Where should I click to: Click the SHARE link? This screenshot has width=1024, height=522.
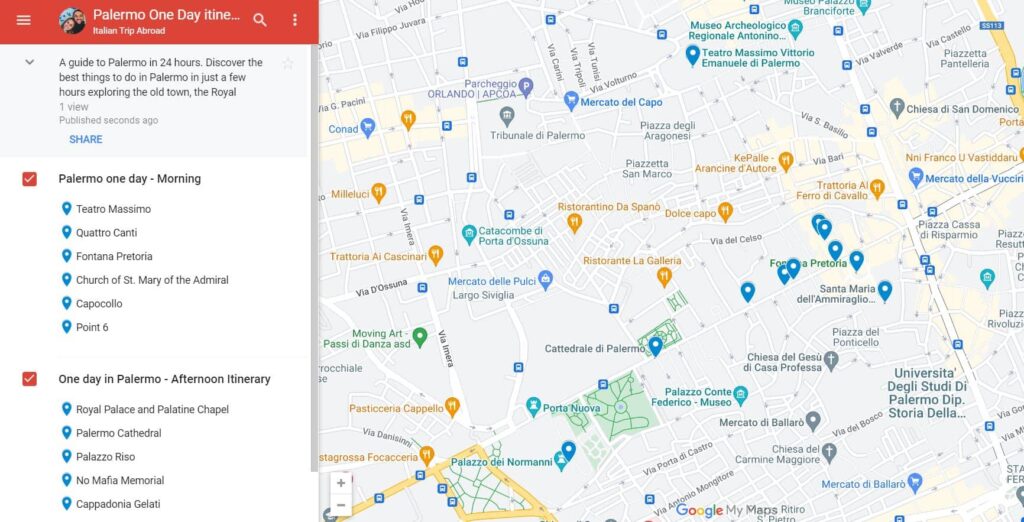pyautogui.click(x=86, y=139)
